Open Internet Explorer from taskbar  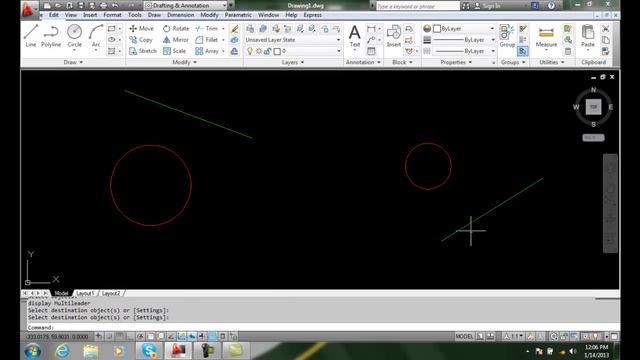pos(62,351)
